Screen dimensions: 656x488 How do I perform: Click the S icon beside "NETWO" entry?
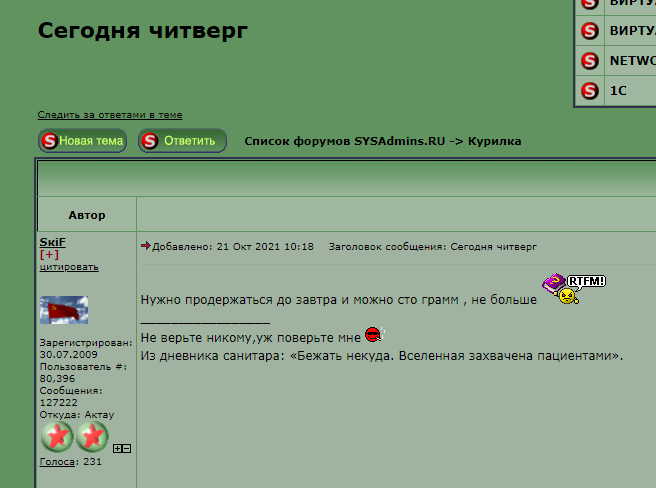pyautogui.click(x=590, y=61)
